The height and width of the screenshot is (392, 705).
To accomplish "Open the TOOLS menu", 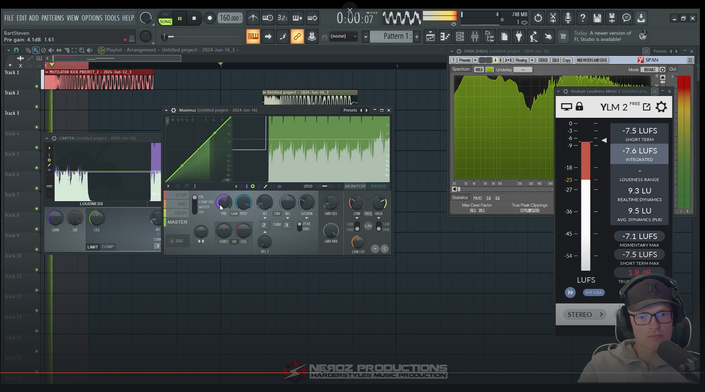I will point(112,18).
